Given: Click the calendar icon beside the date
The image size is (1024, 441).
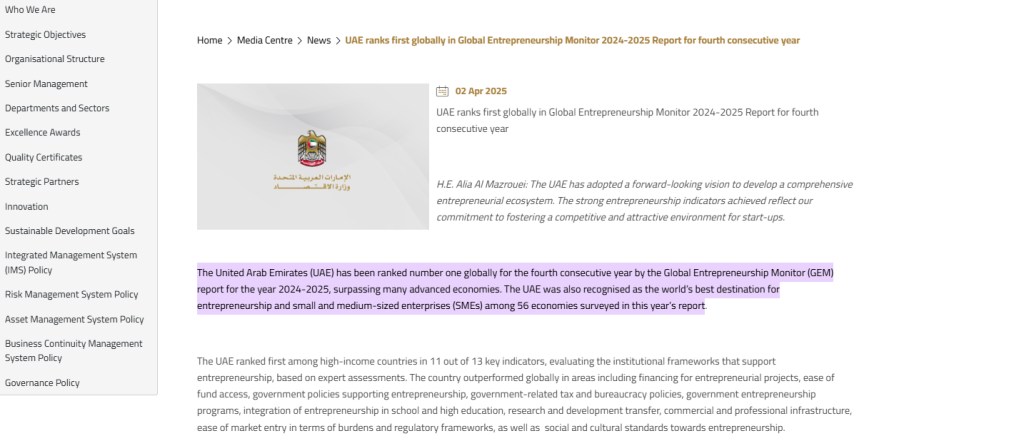Looking at the screenshot, I should pyautogui.click(x=442, y=91).
